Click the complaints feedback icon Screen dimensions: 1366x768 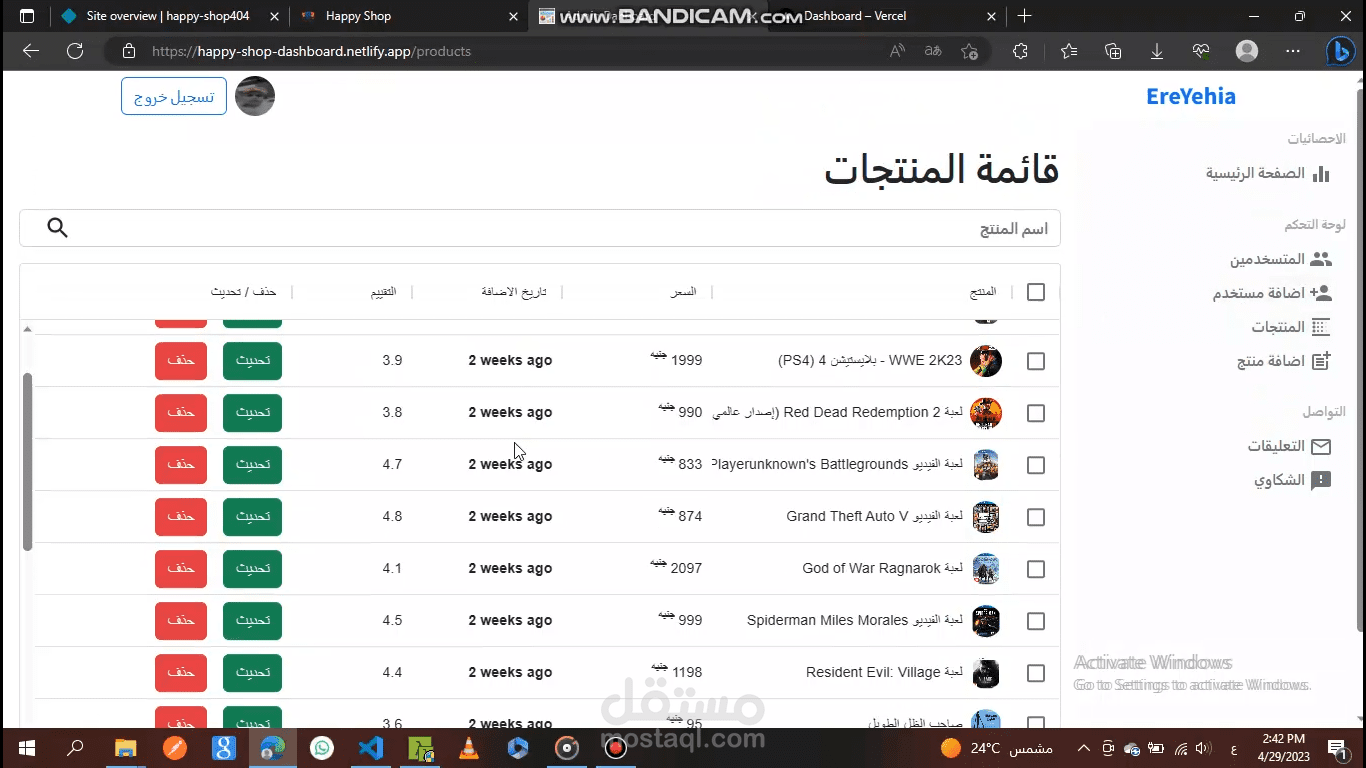1322,480
